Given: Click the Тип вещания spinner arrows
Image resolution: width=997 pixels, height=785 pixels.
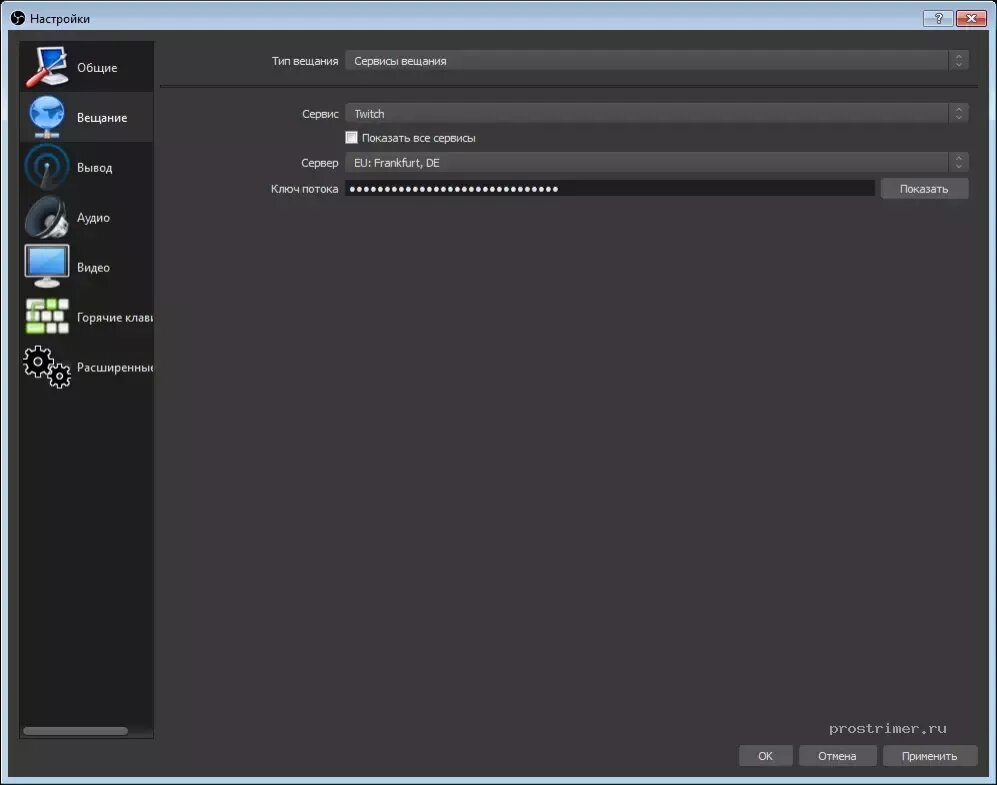Looking at the screenshot, I should click(958, 60).
